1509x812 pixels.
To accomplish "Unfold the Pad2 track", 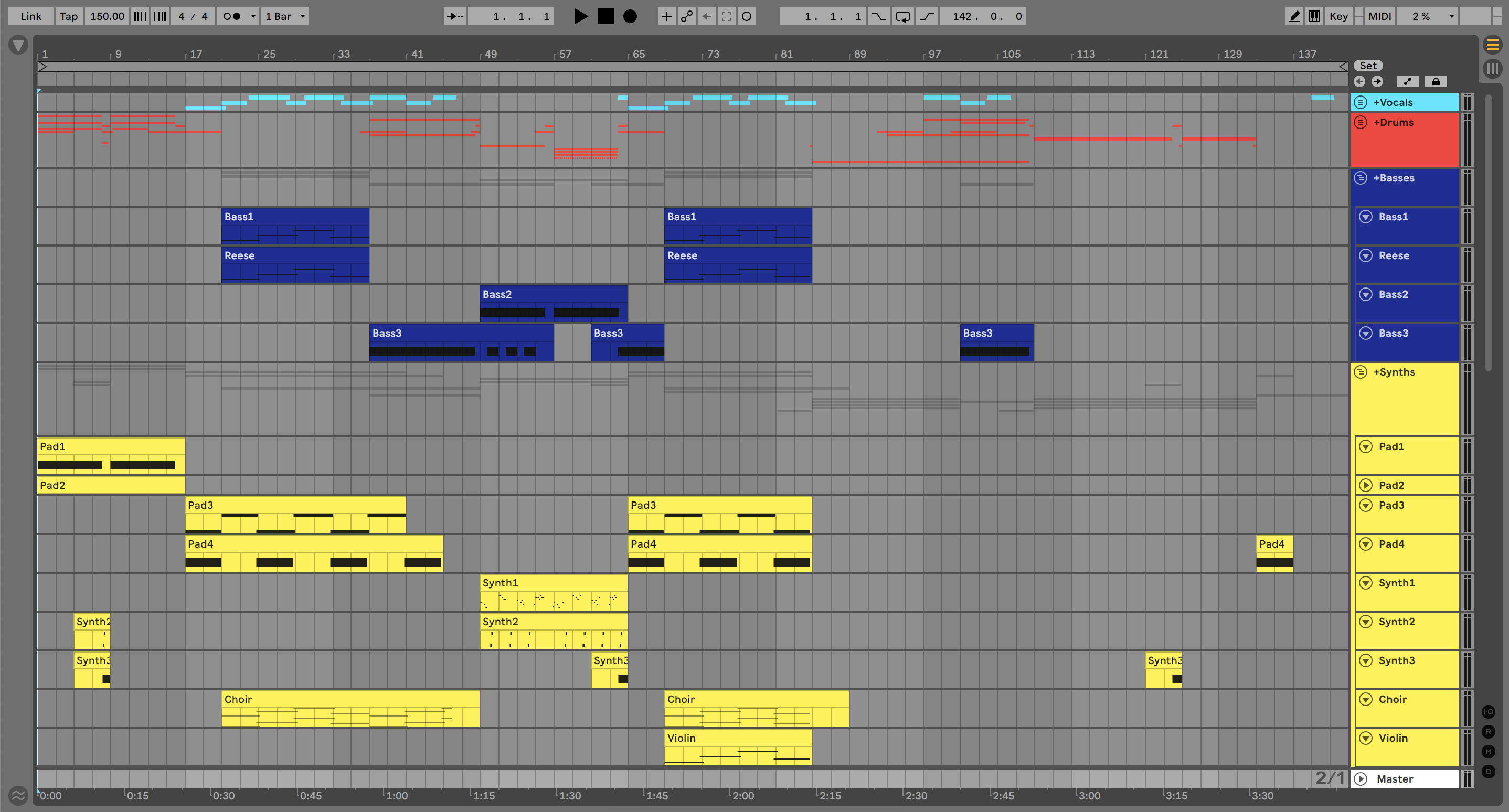I will point(1365,485).
